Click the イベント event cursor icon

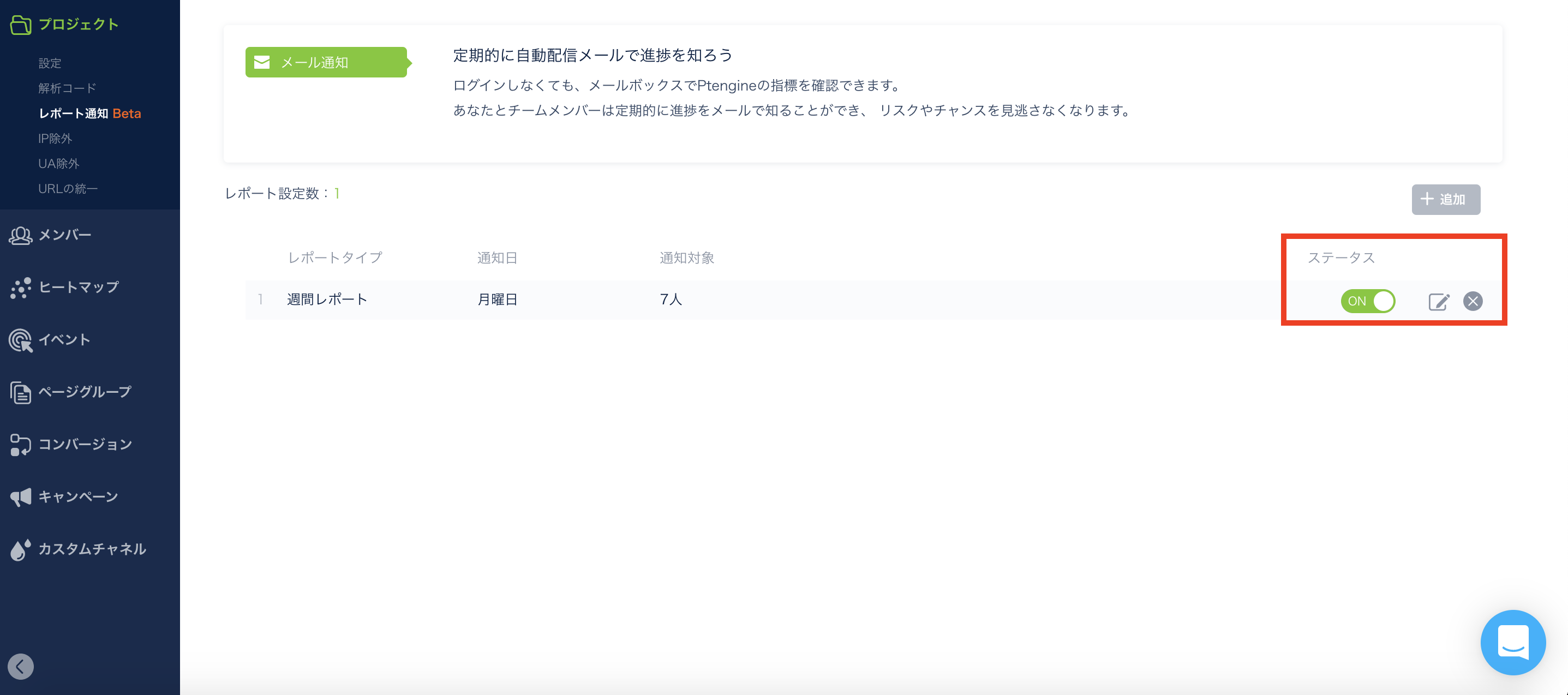pos(21,340)
